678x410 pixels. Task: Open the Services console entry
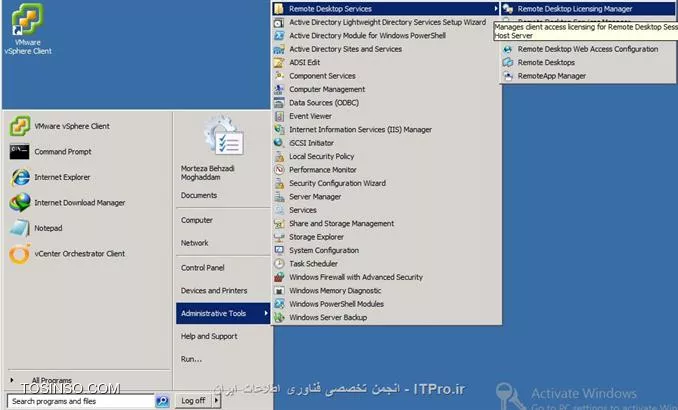click(303, 210)
